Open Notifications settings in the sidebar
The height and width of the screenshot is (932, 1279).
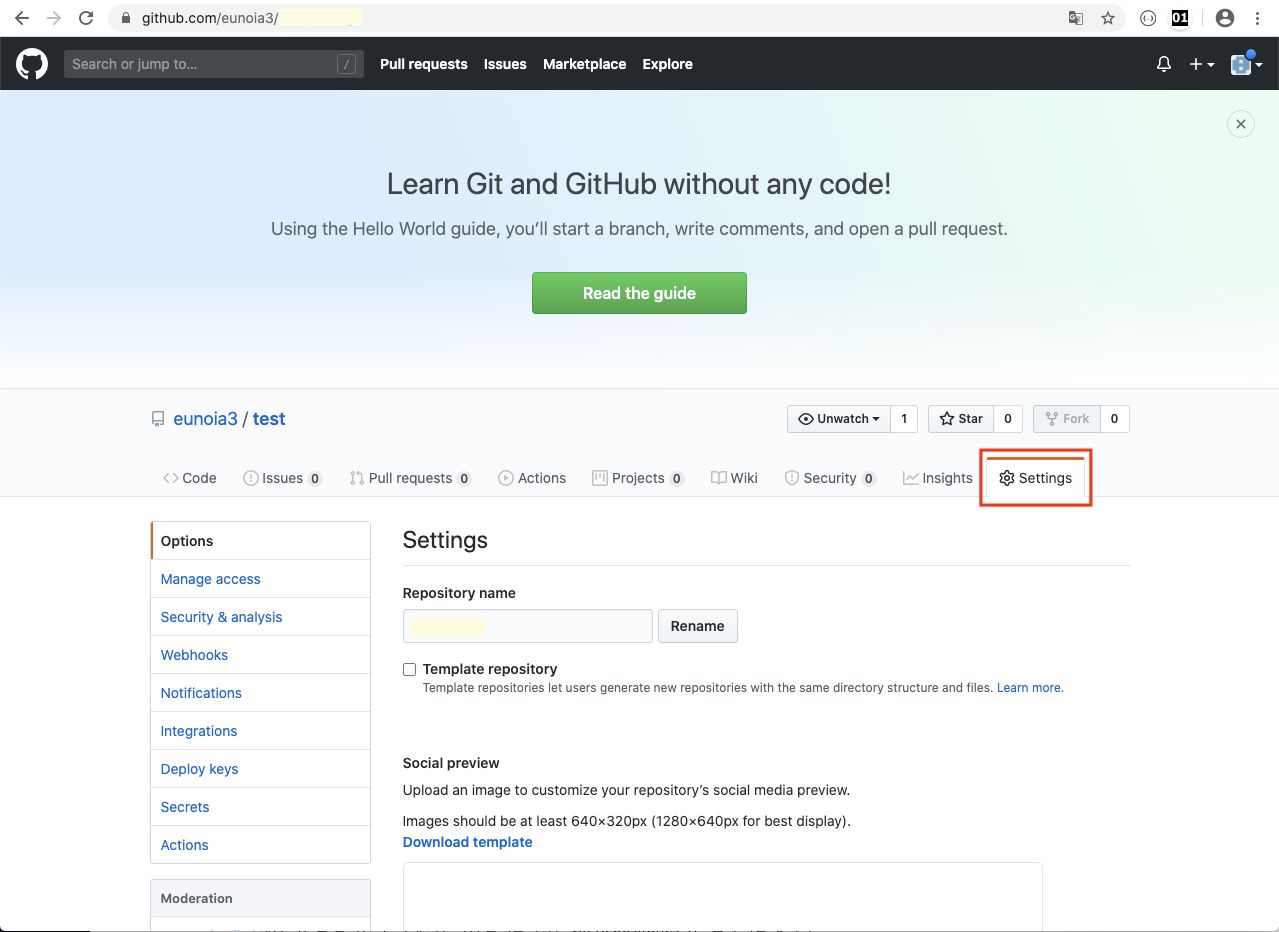[x=260, y=693]
